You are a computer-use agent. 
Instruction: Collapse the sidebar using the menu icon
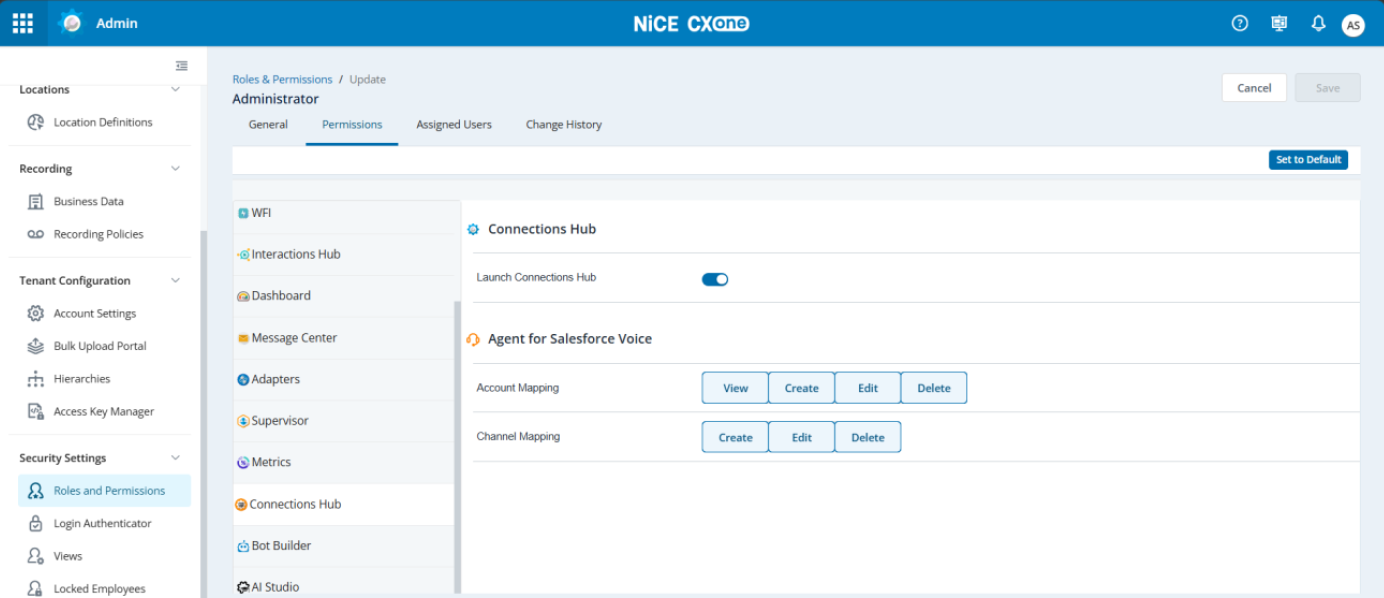(182, 66)
